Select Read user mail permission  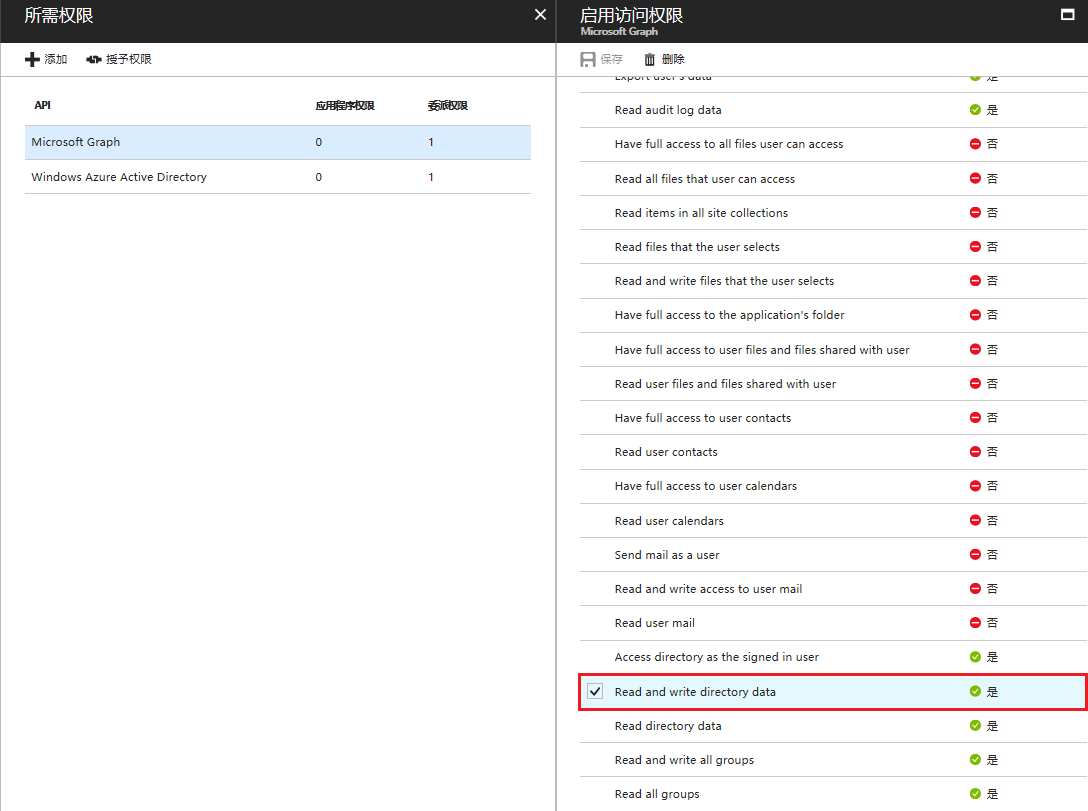pos(655,623)
